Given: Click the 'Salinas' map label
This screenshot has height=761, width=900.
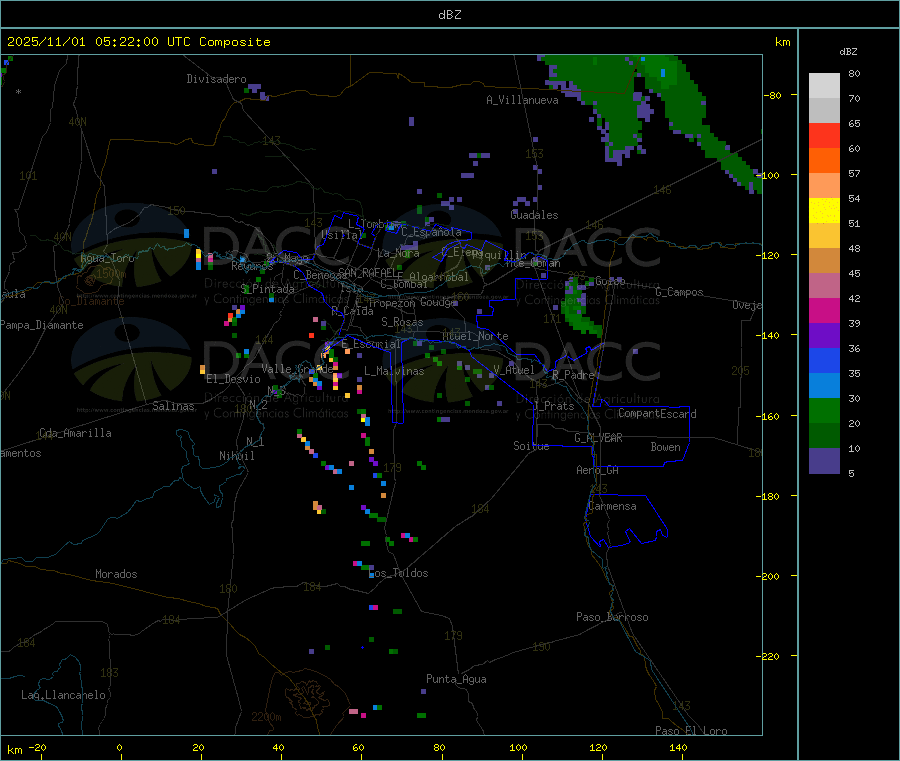Looking at the screenshot, I should click(173, 406).
